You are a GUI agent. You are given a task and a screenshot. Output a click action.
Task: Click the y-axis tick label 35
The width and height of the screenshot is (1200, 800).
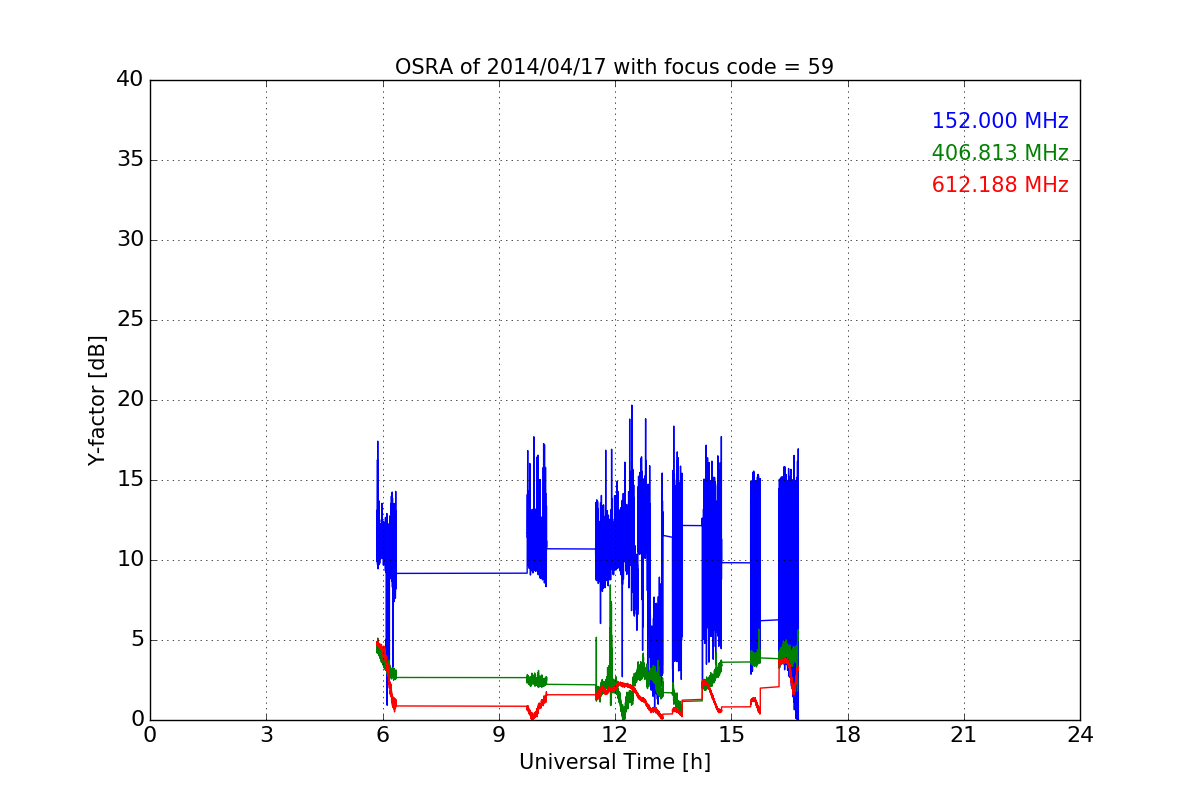(130, 160)
